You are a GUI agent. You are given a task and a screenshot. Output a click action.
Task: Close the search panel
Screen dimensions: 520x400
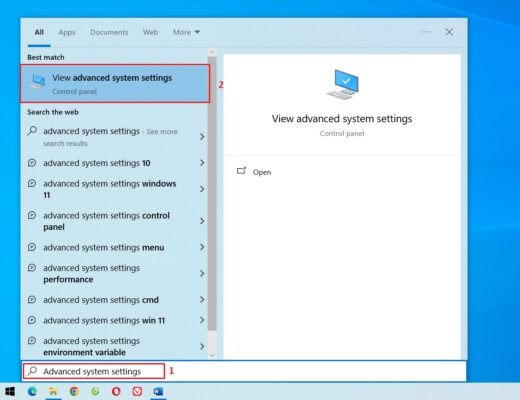coord(449,32)
